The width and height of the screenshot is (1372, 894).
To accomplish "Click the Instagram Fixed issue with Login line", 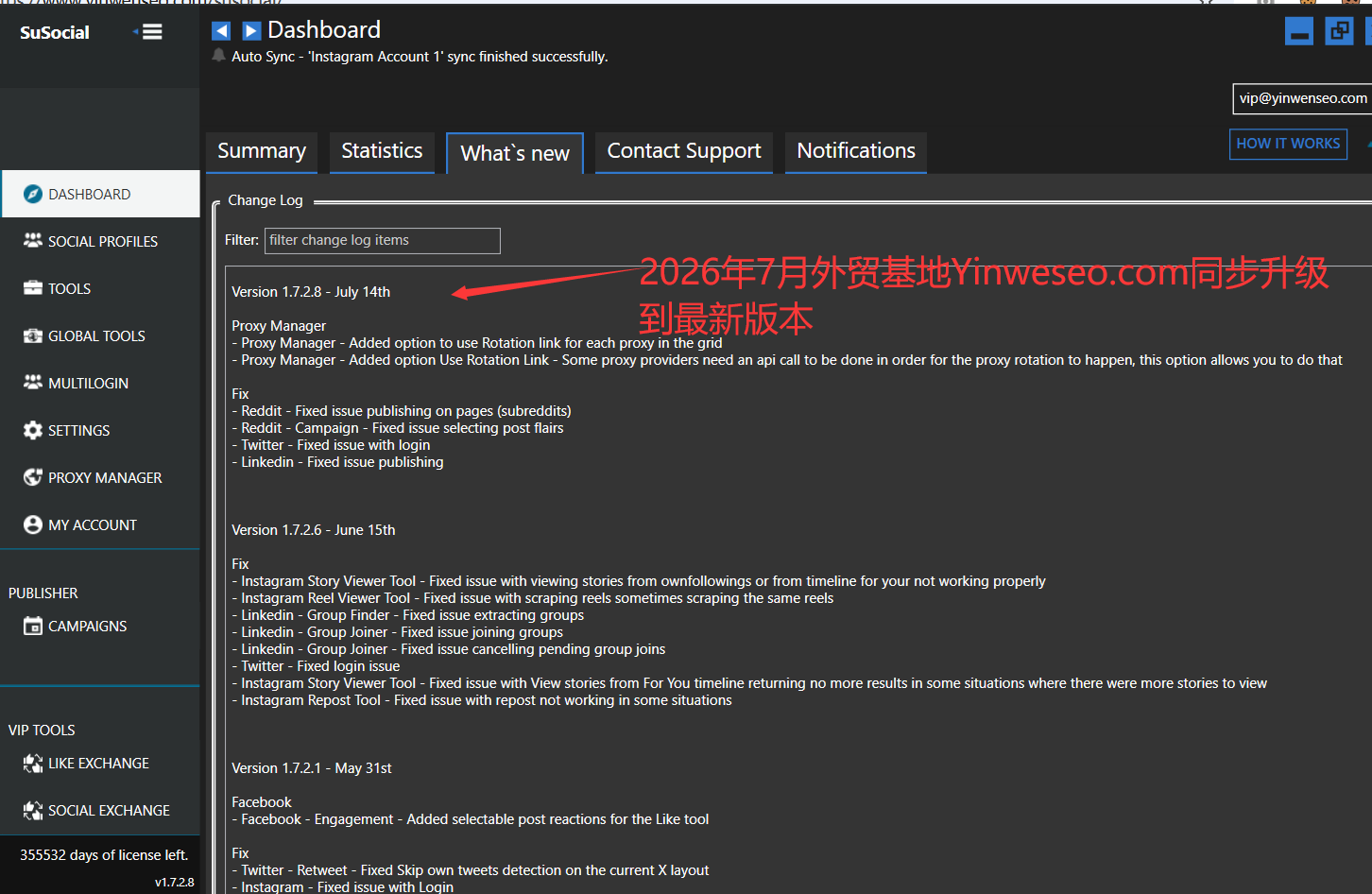I will [343, 886].
